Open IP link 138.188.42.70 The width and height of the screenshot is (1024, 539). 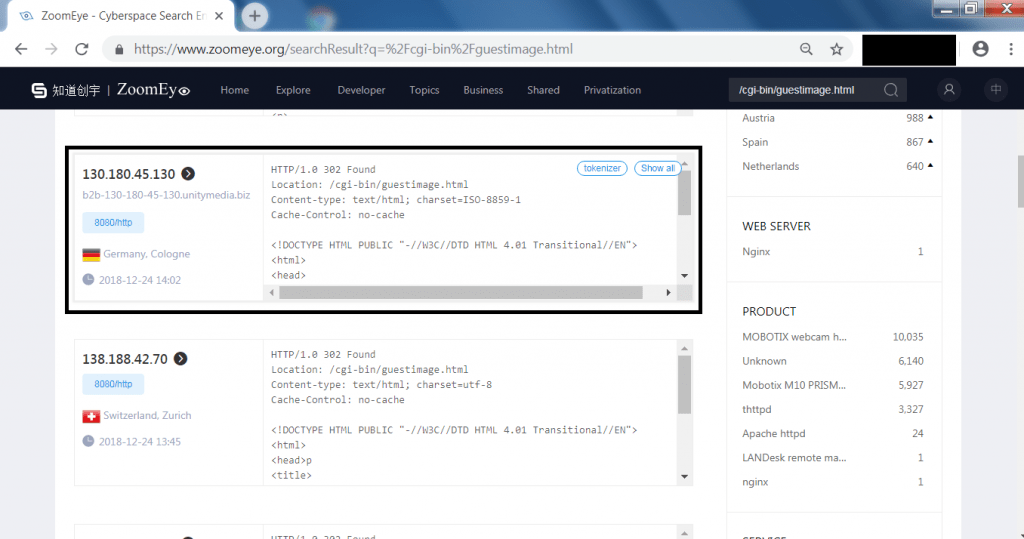[125, 359]
